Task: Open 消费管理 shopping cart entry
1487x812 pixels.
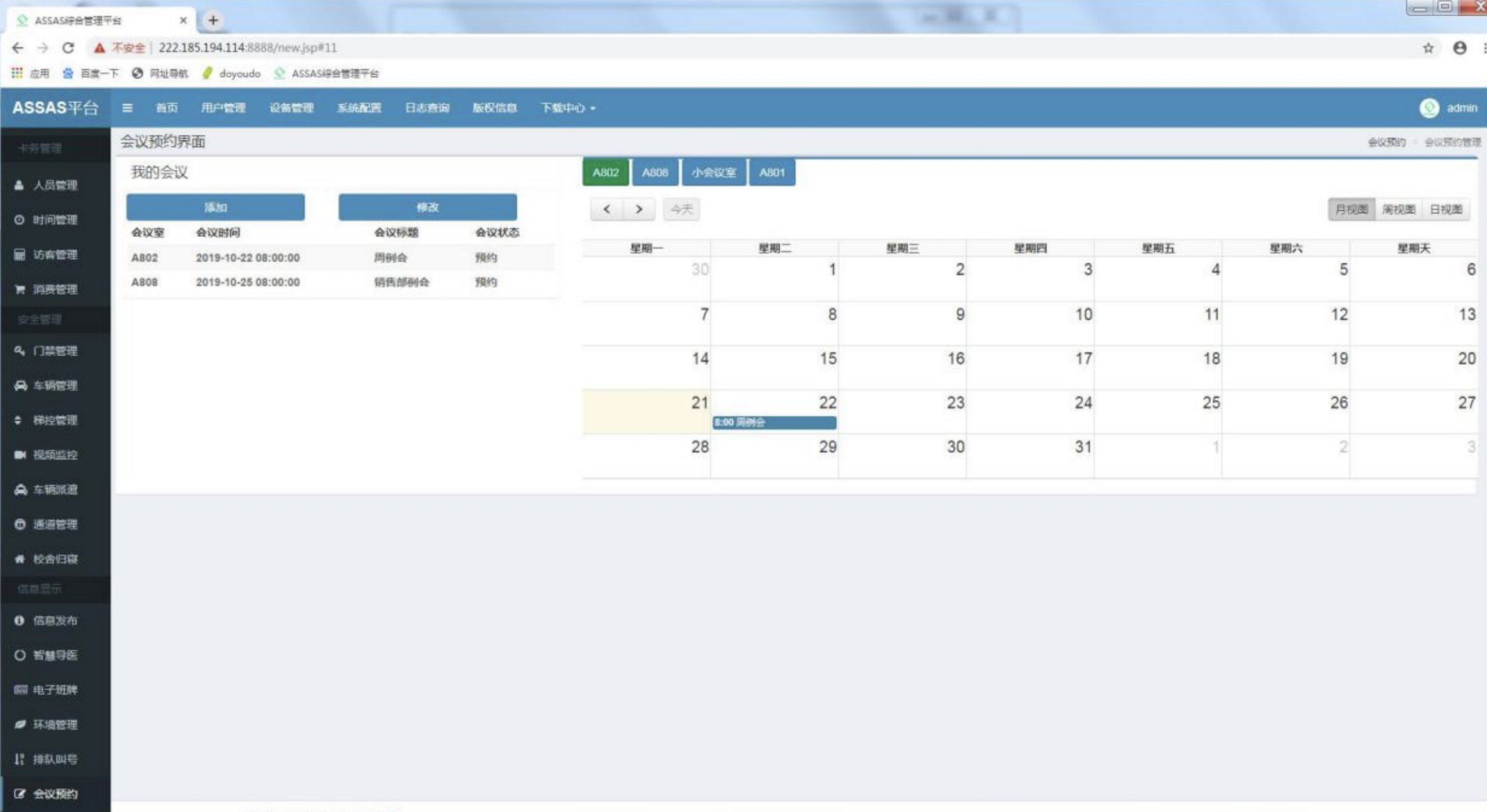Action: 54,289
